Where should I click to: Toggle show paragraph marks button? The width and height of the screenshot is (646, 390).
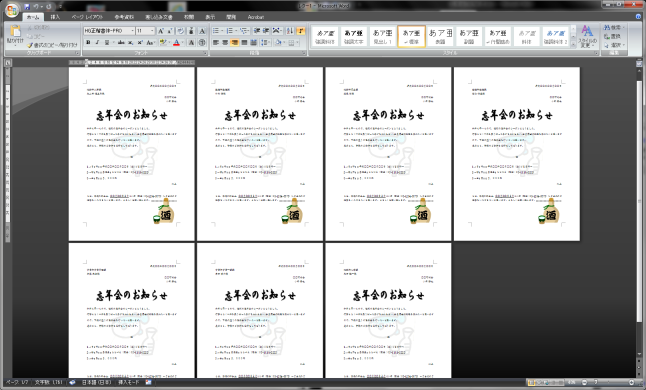tap(301, 31)
